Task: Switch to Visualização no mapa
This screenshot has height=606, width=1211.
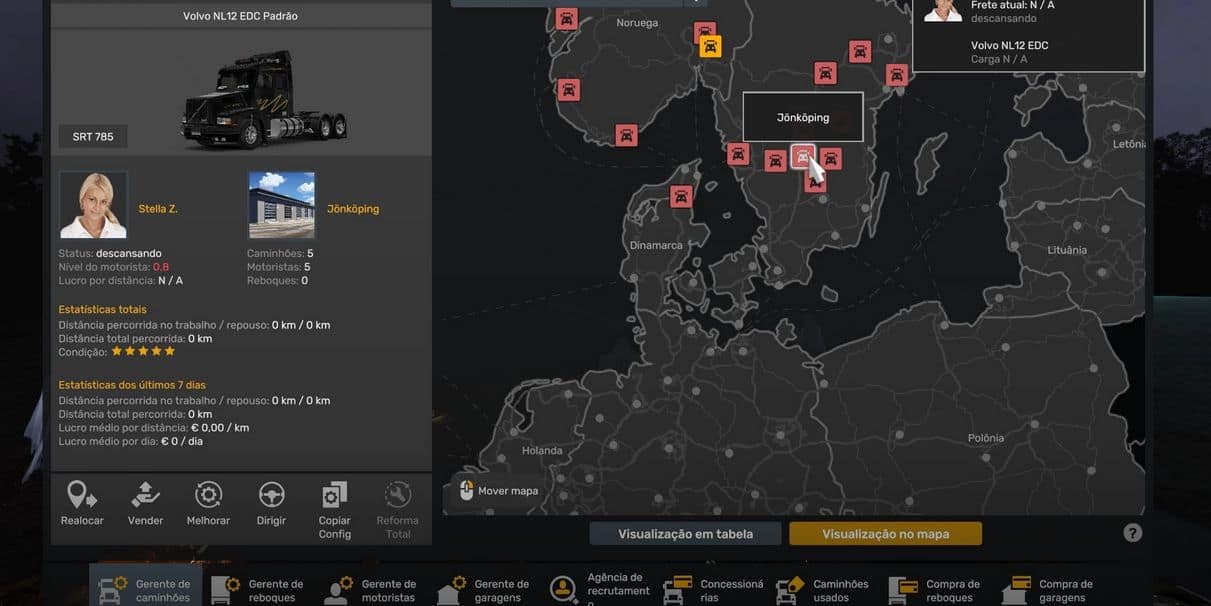Action: coord(885,534)
